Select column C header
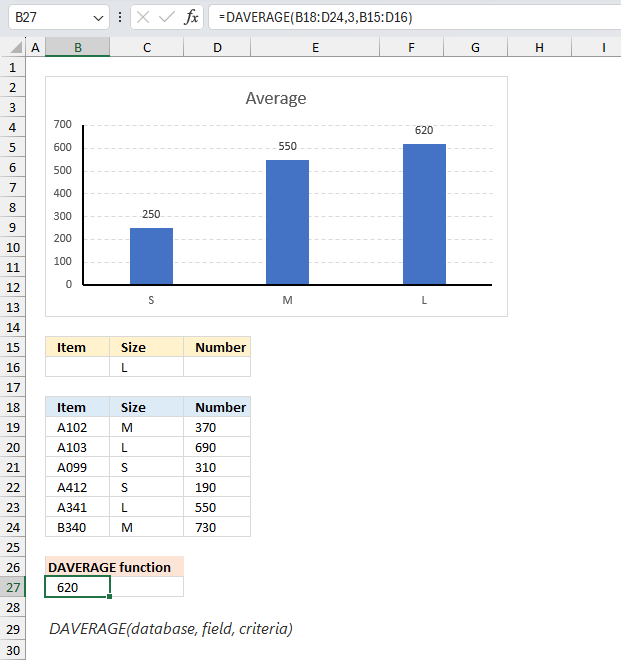The height and width of the screenshot is (660, 621). (x=147, y=47)
